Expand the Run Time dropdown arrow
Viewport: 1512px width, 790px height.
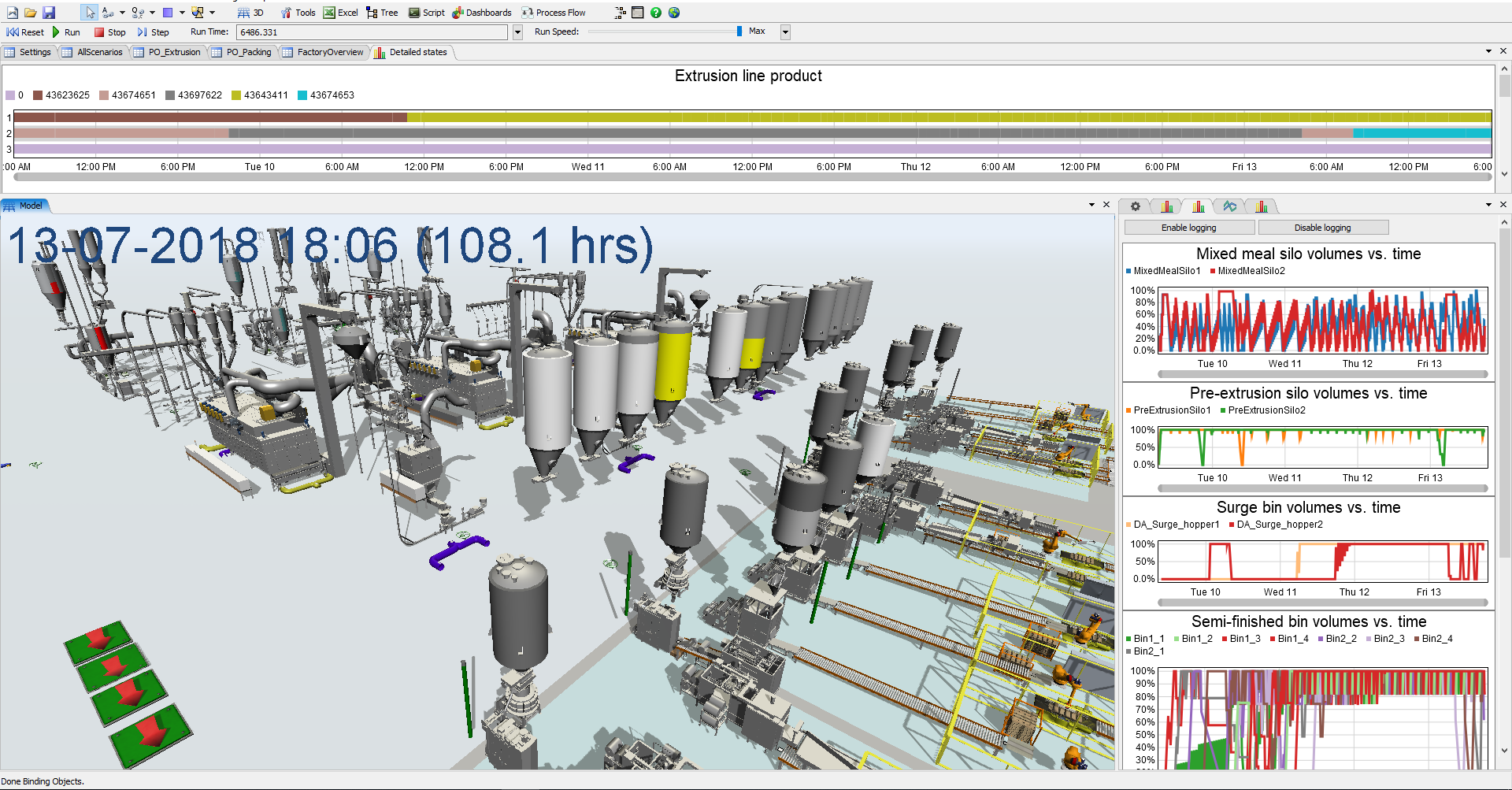[x=517, y=32]
